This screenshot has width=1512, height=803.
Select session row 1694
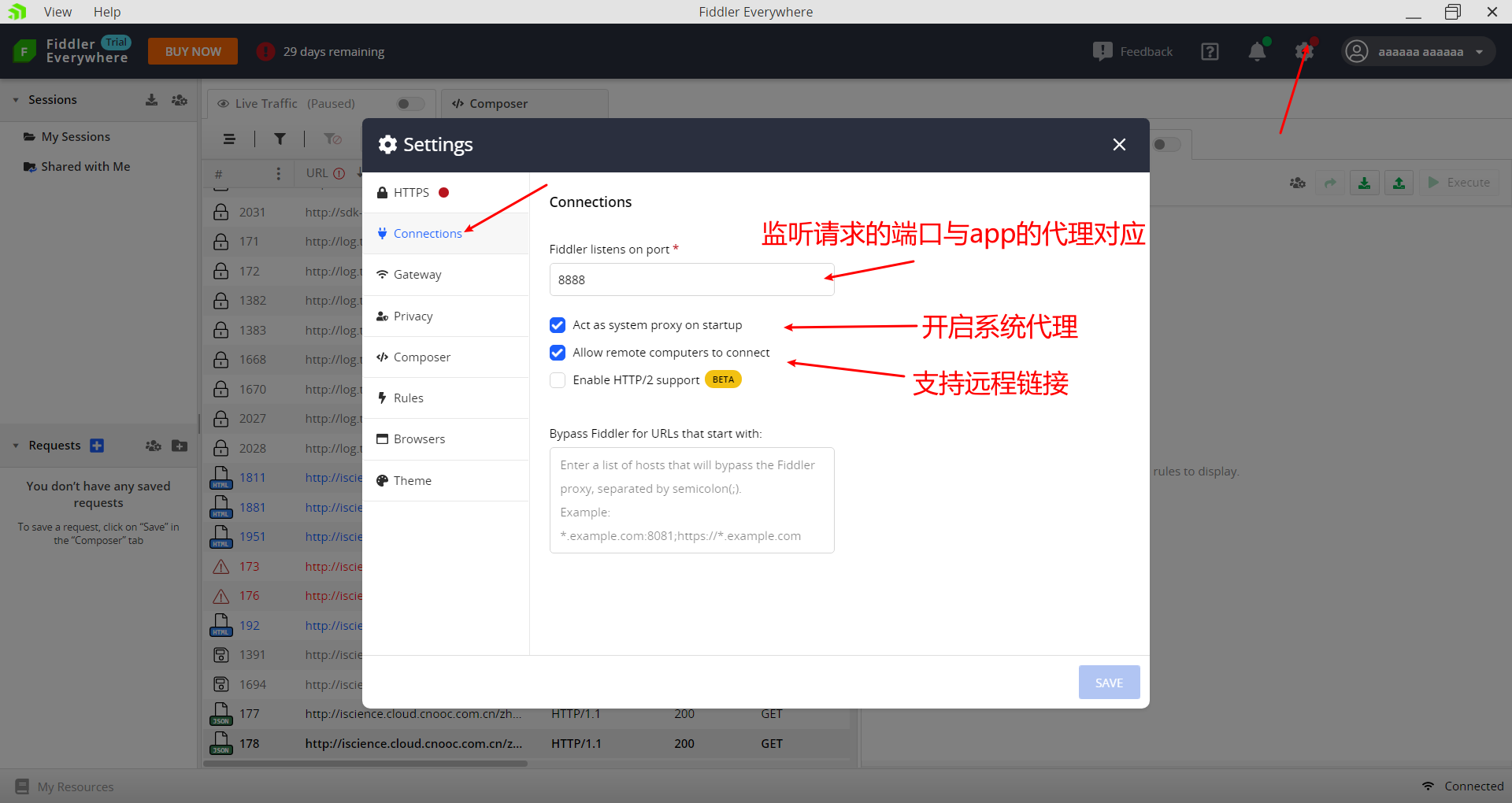[x=283, y=684]
